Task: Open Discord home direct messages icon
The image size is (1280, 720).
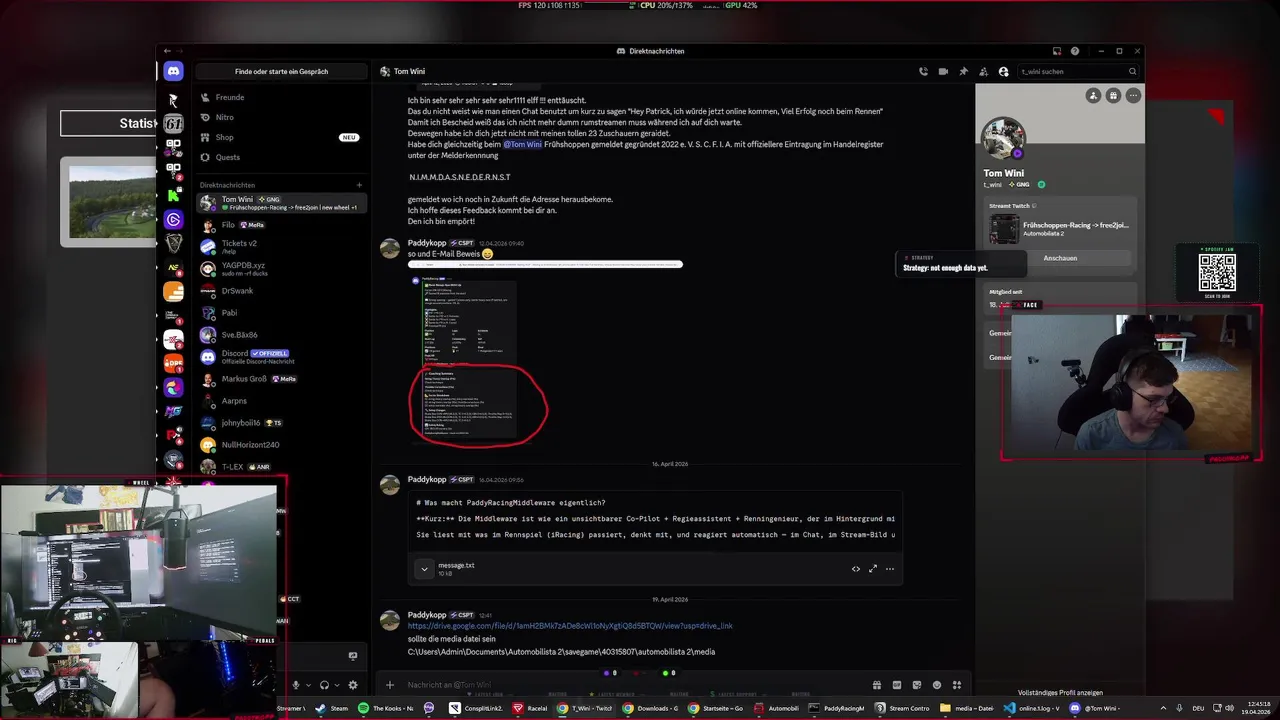Action: [173, 71]
